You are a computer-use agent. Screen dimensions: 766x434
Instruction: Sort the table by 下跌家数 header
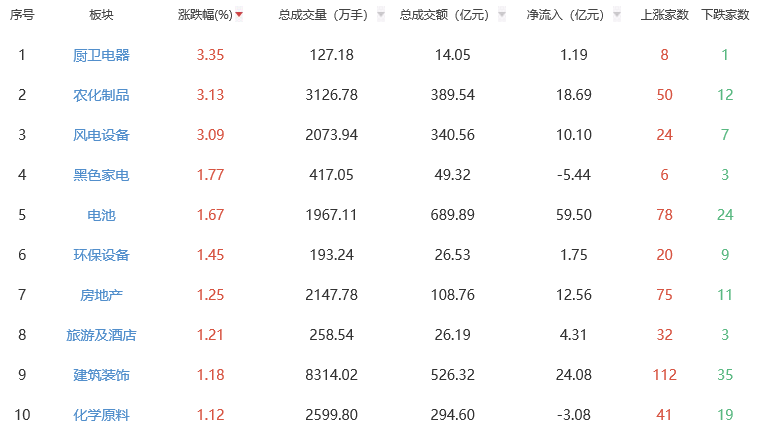point(725,15)
